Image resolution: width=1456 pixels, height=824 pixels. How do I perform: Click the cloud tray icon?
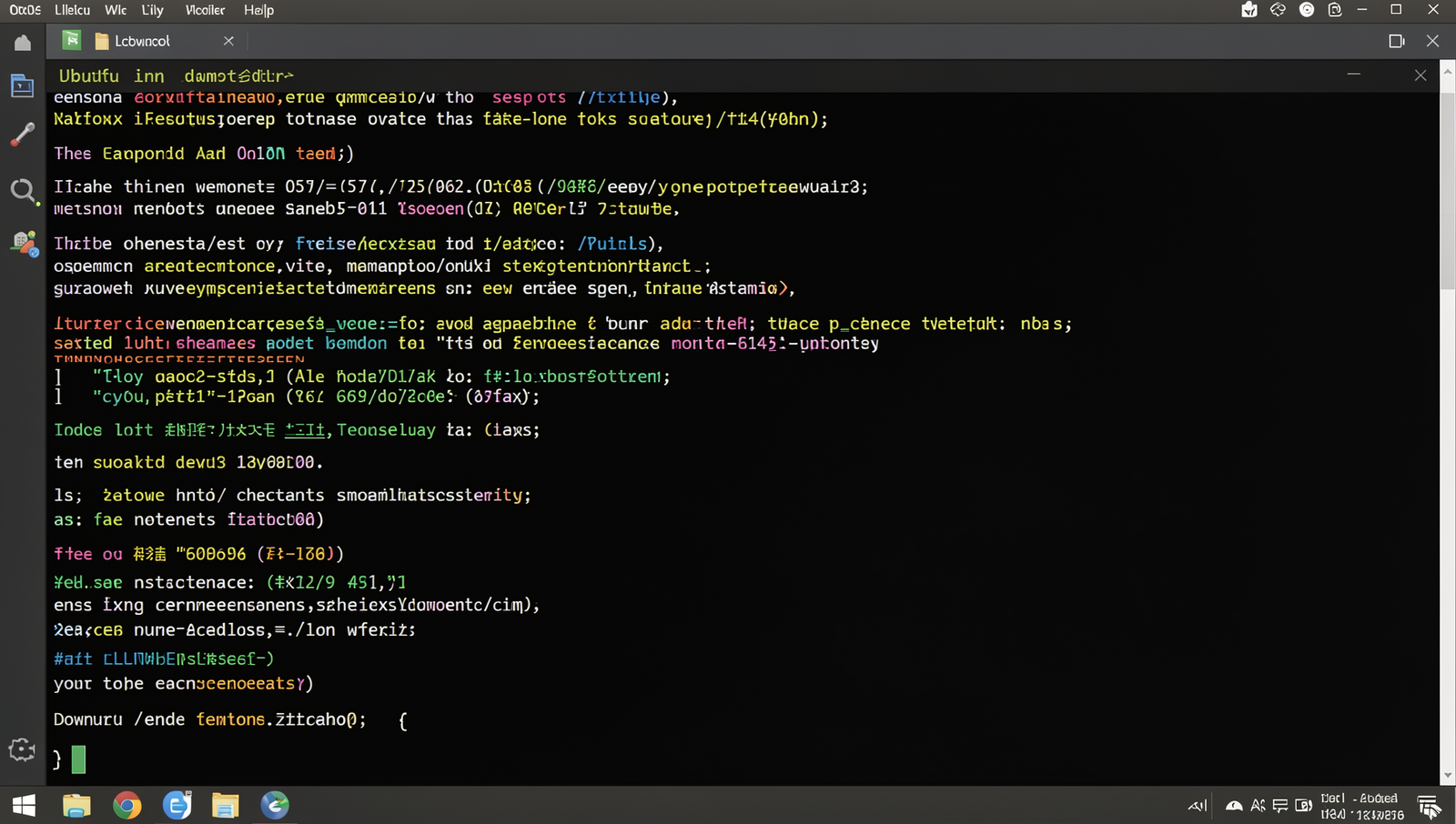click(1234, 806)
